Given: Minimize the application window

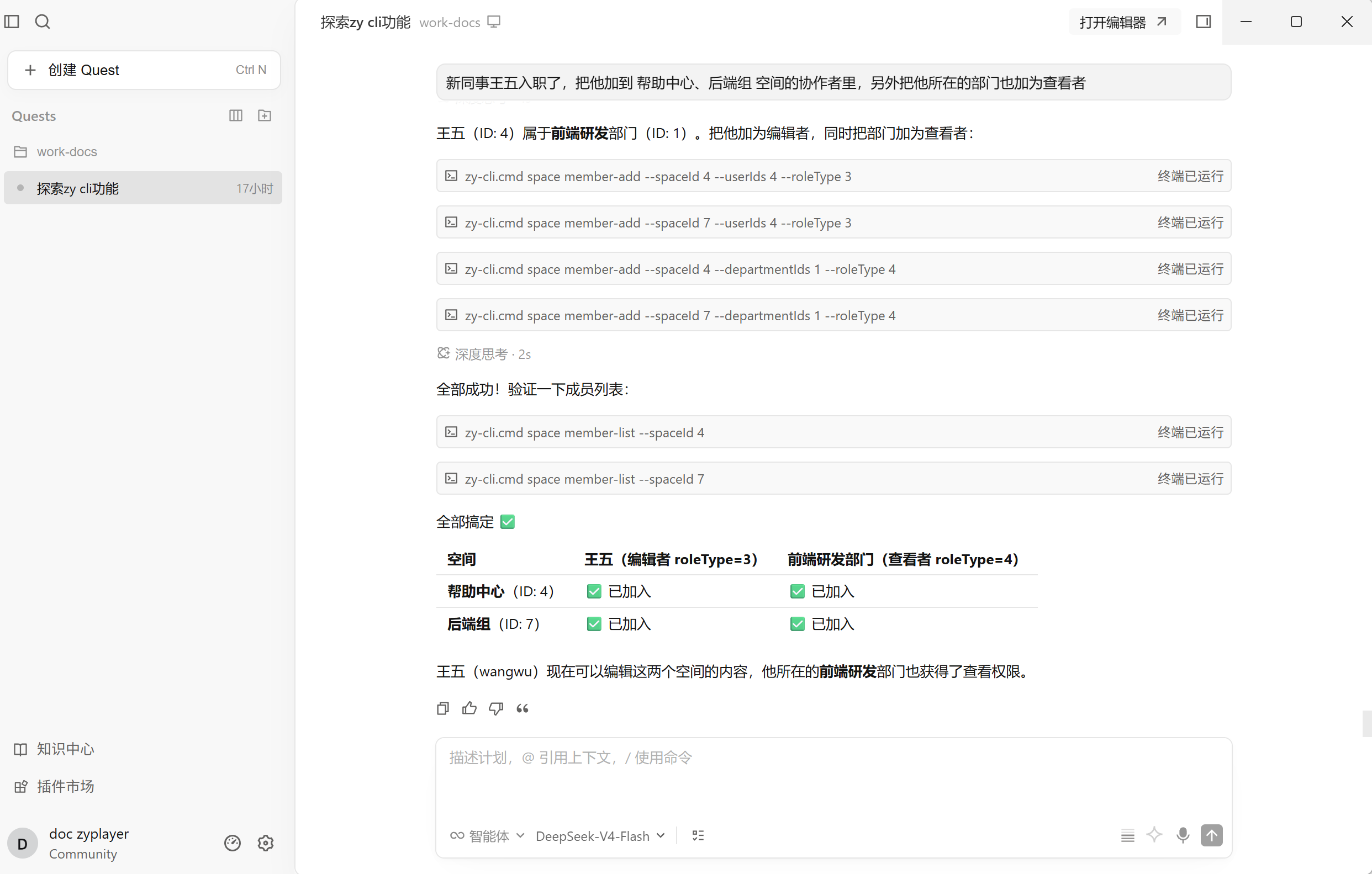Looking at the screenshot, I should point(1246,22).
